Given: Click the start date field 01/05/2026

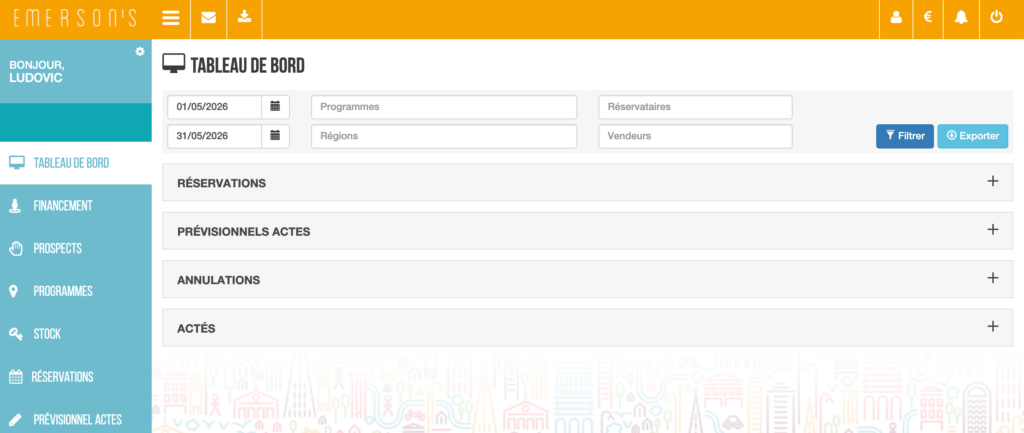Looking at the screenshot, I should click(x=214, y=106).
